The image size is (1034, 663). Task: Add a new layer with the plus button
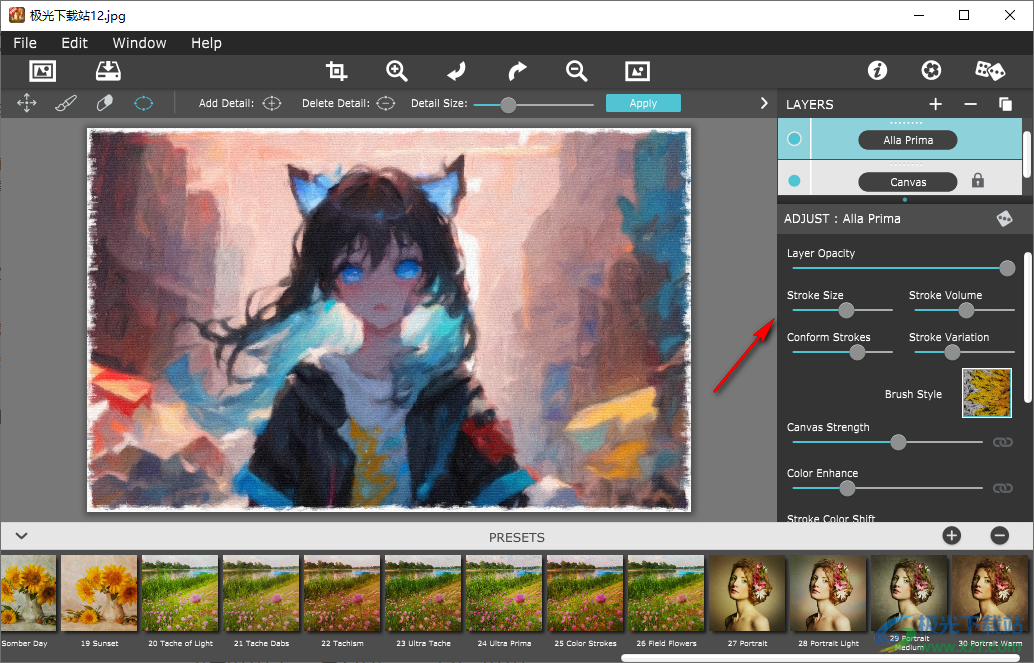point(935,103)
